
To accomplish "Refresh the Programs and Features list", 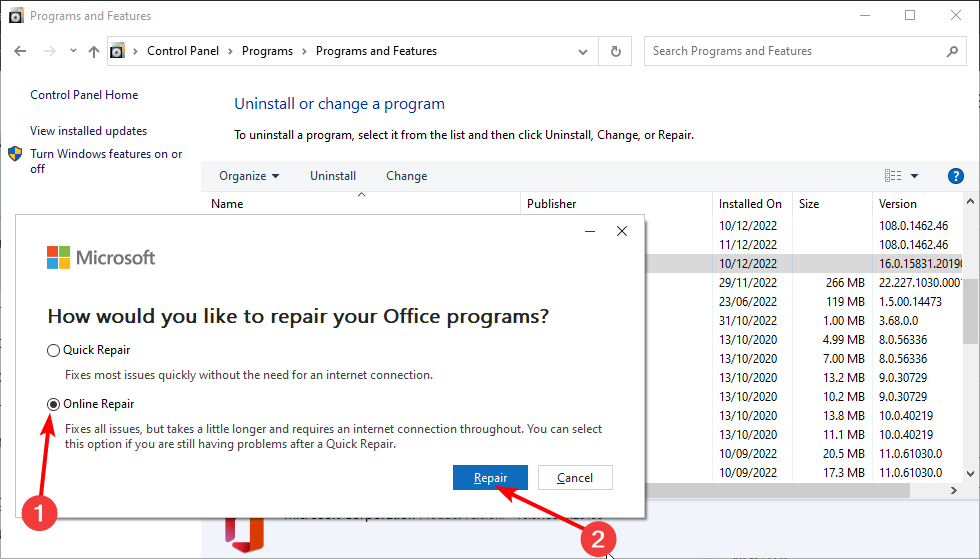I will click(x=615, y=51).
